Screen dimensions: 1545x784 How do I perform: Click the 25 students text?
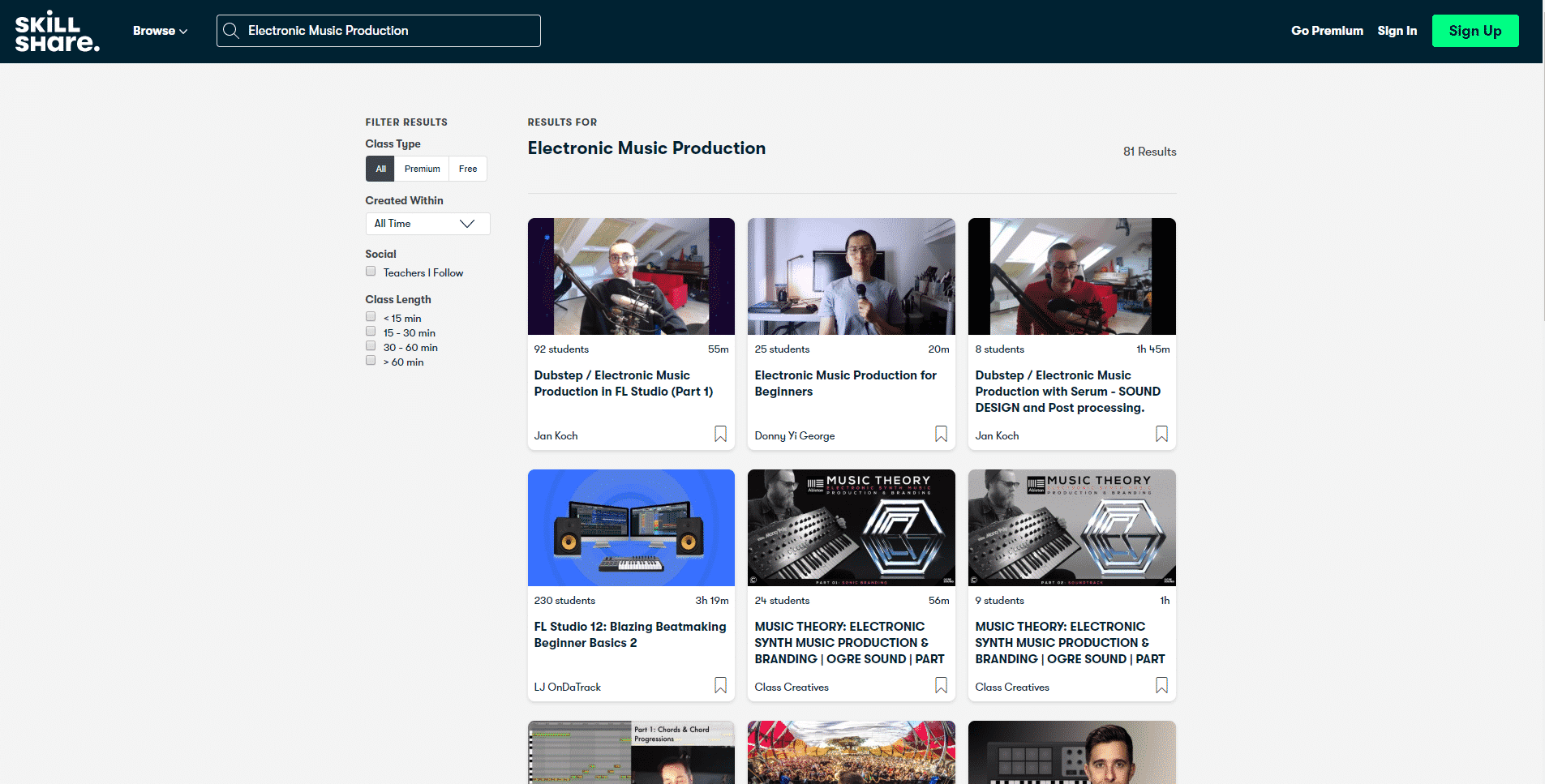(x=782, y=349)
